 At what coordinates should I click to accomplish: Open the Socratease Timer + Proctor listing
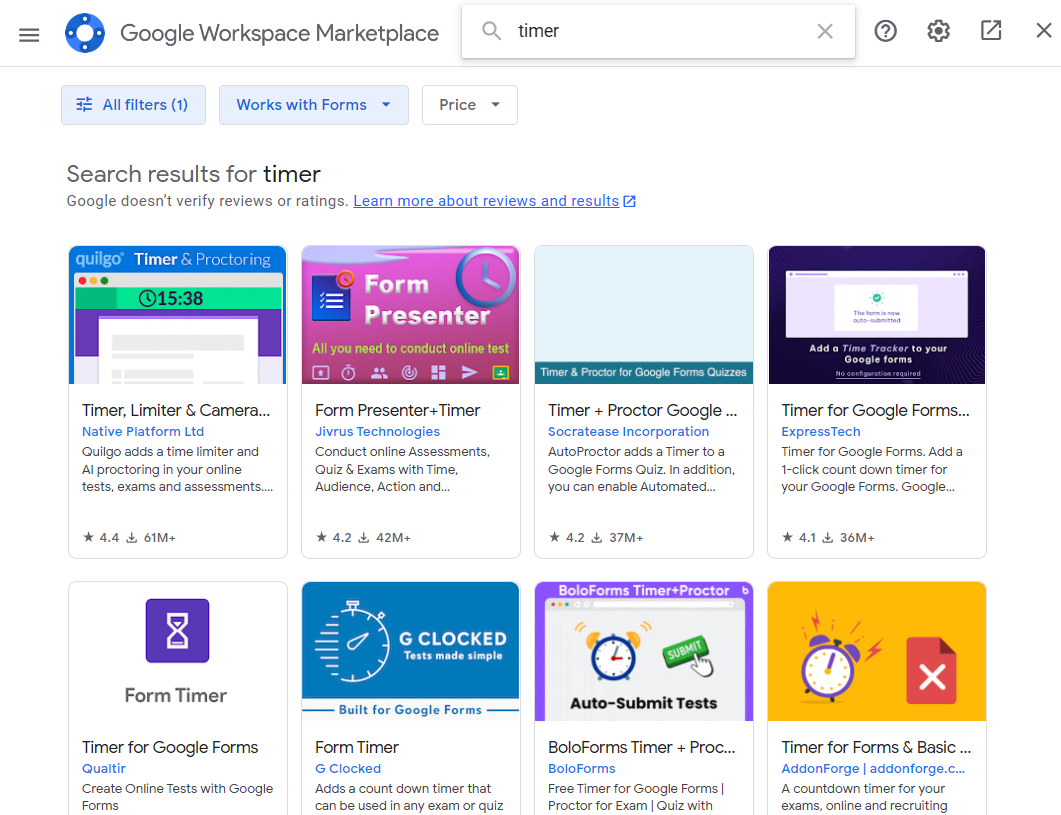pyautogui.click(x=643, y=410)
